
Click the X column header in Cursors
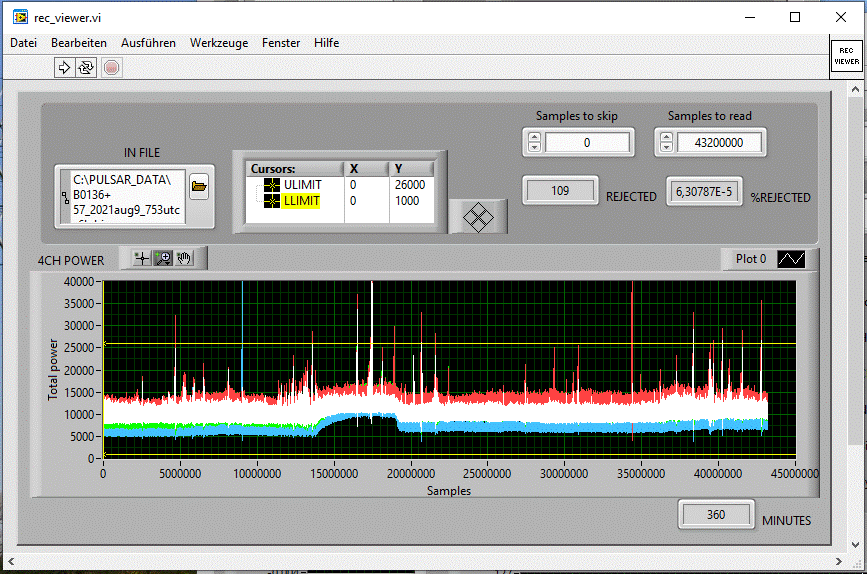click(367, 169)
